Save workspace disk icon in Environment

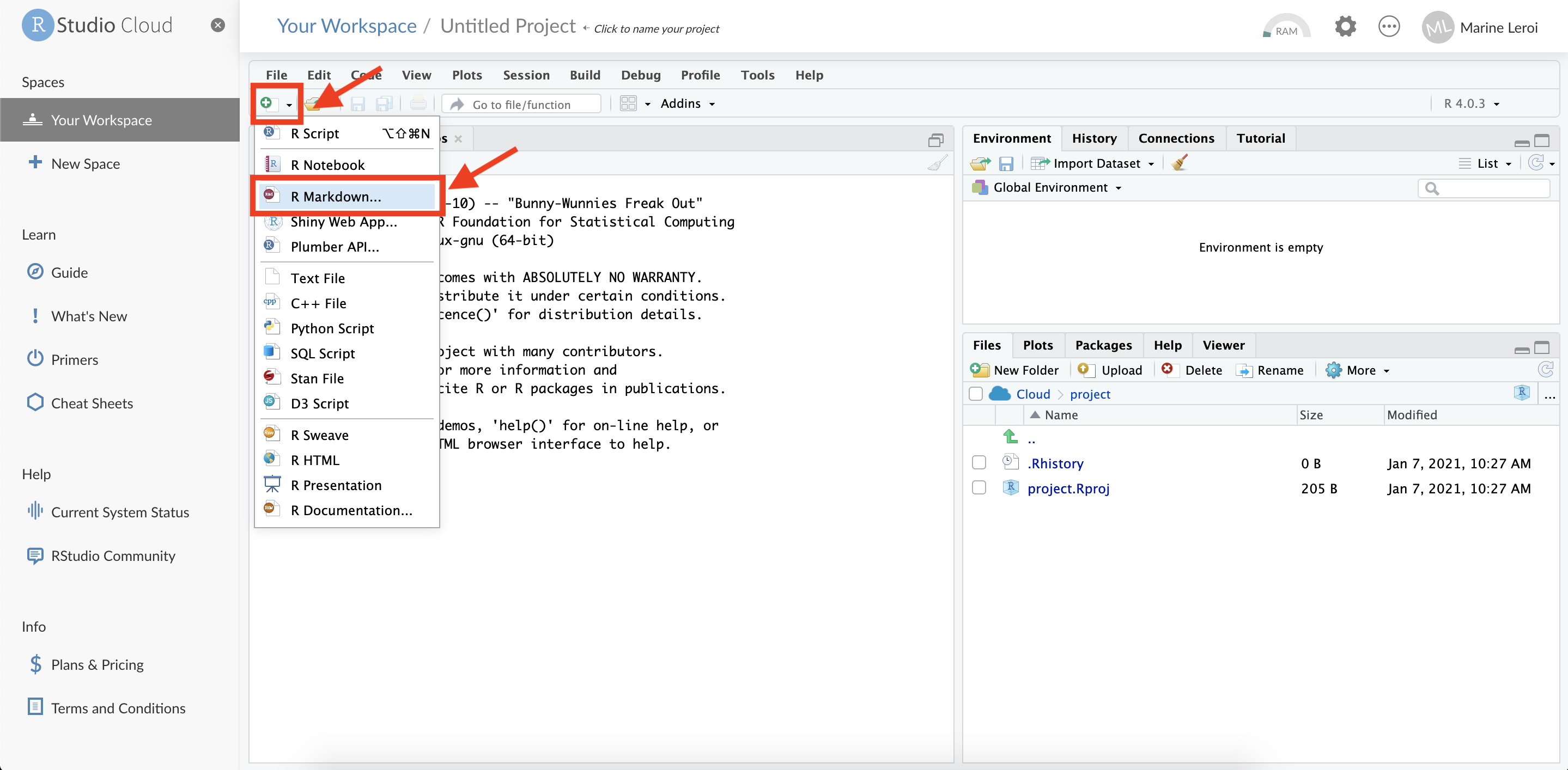pos(1006,163)
